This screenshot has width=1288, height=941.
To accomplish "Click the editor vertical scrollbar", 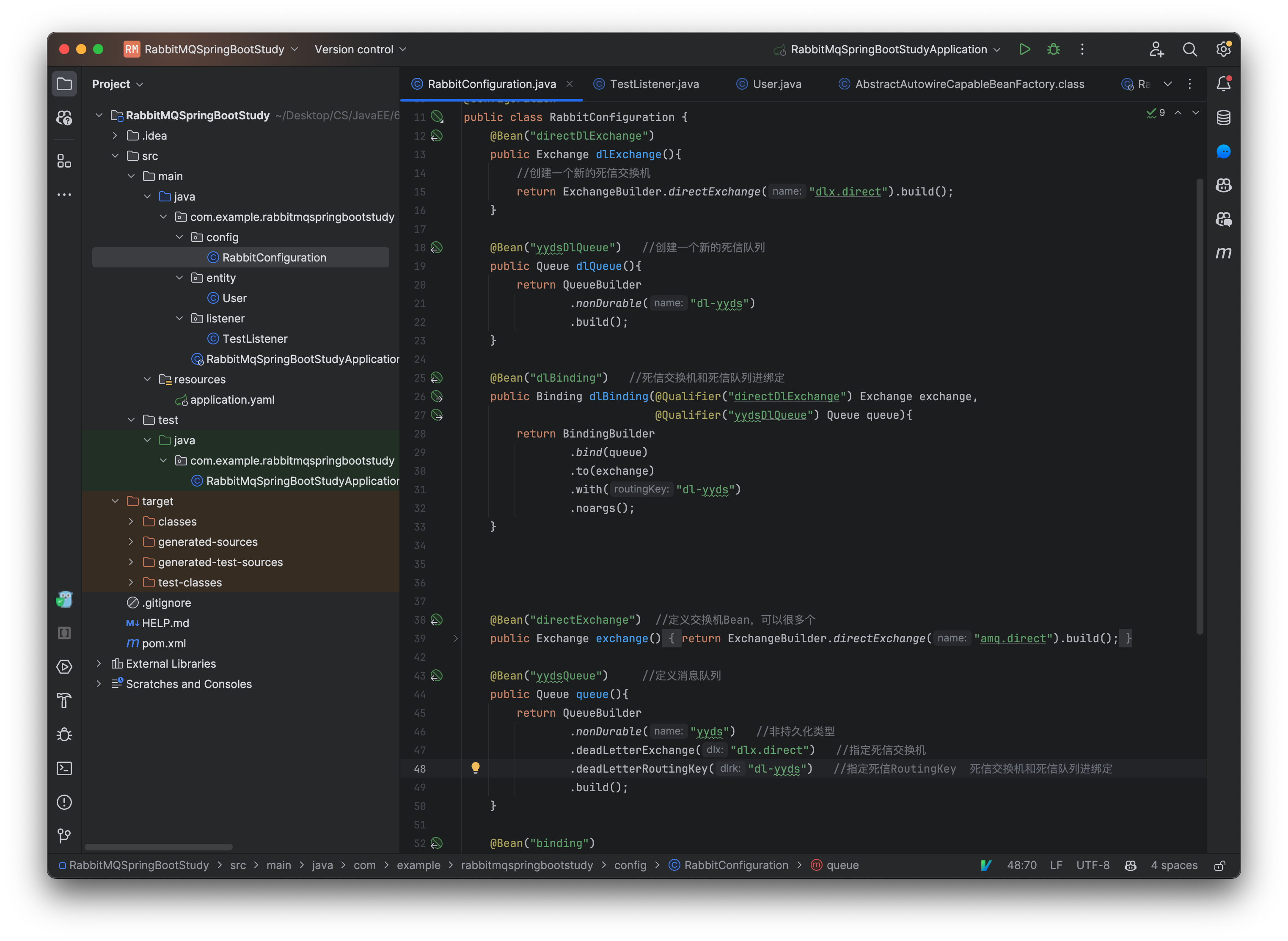I will coord(1199,406).
